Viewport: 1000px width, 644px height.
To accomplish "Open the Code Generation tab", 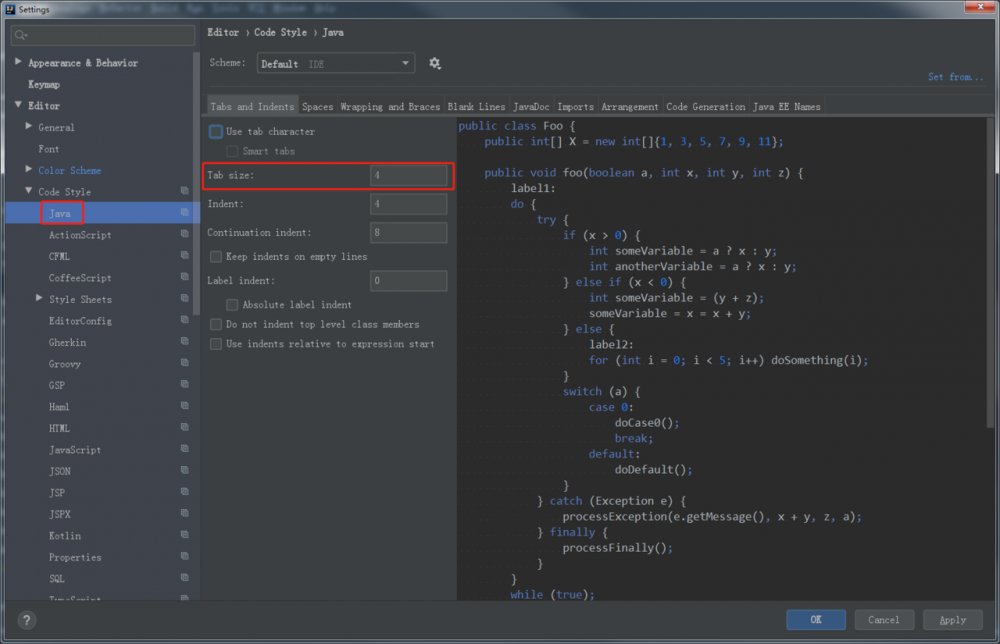I will 705,107.
